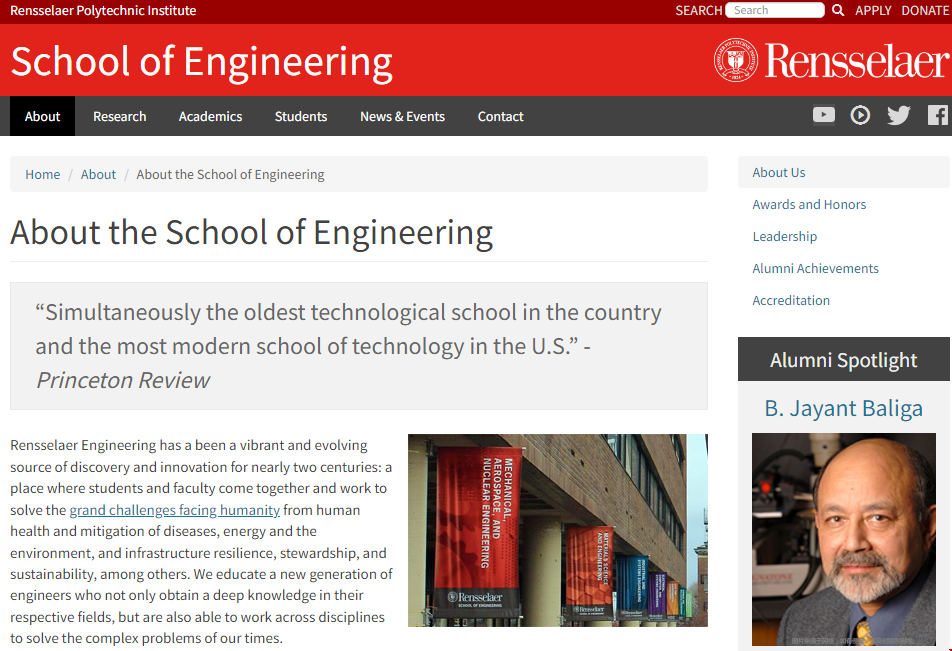Open grand challenges facing humanity link
Screen dimensions: 952x651
click(175, 510)
